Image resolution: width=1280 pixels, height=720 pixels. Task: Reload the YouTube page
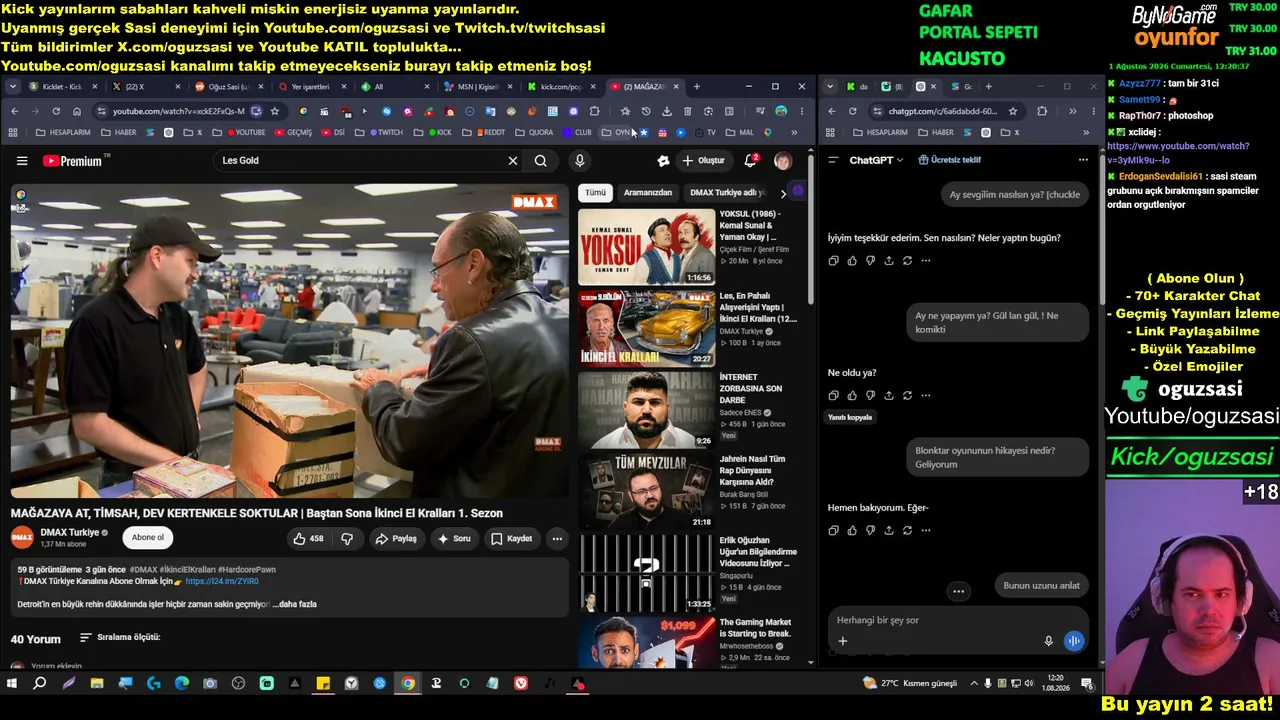pos(56,111)
